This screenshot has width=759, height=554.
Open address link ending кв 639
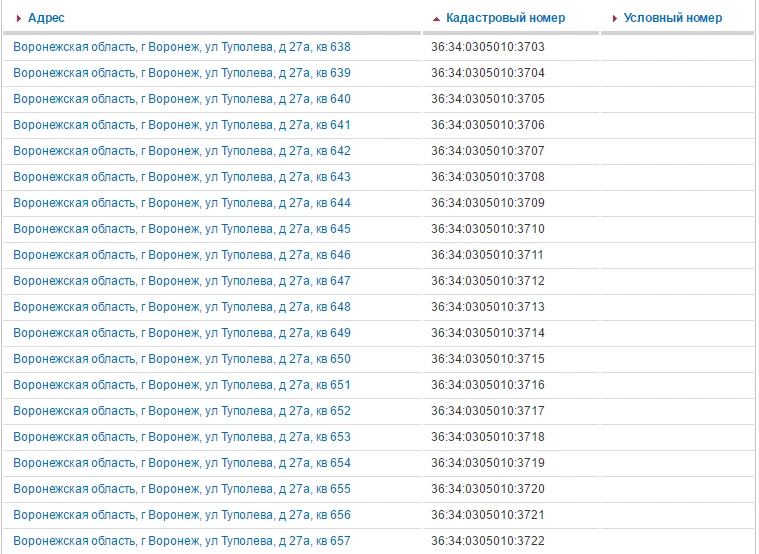click(x=182, y=73)
